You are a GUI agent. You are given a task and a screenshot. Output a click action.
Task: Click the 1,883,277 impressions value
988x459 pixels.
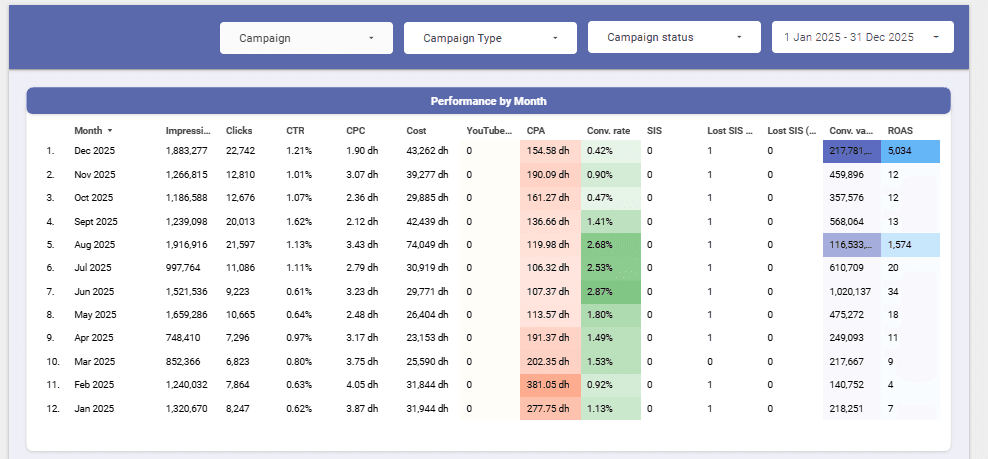click(187, 151)
